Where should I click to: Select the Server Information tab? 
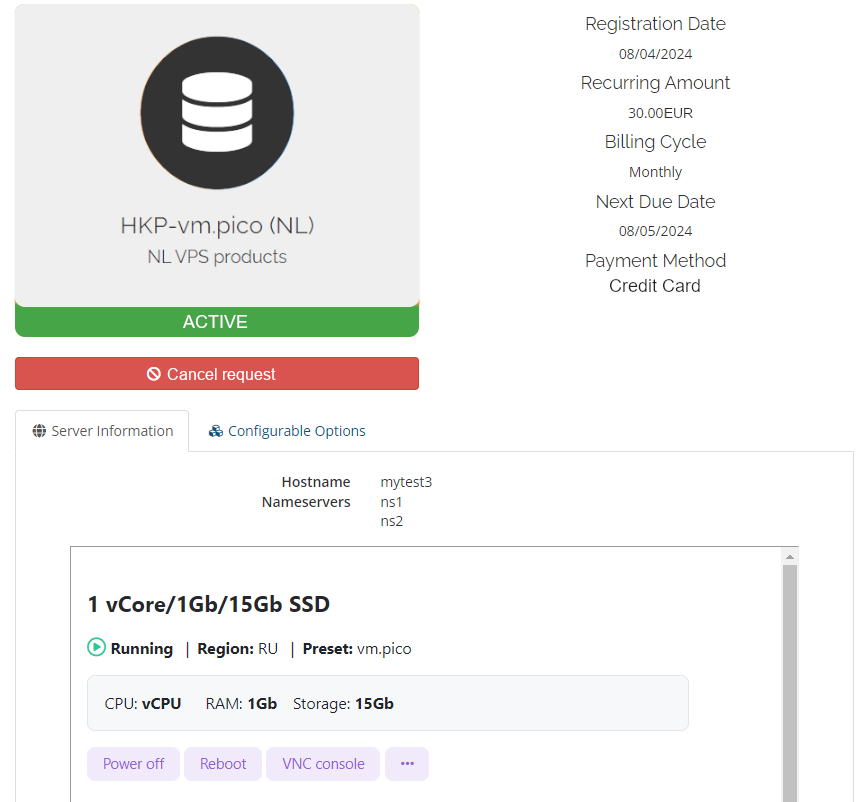tap(102, 431)
